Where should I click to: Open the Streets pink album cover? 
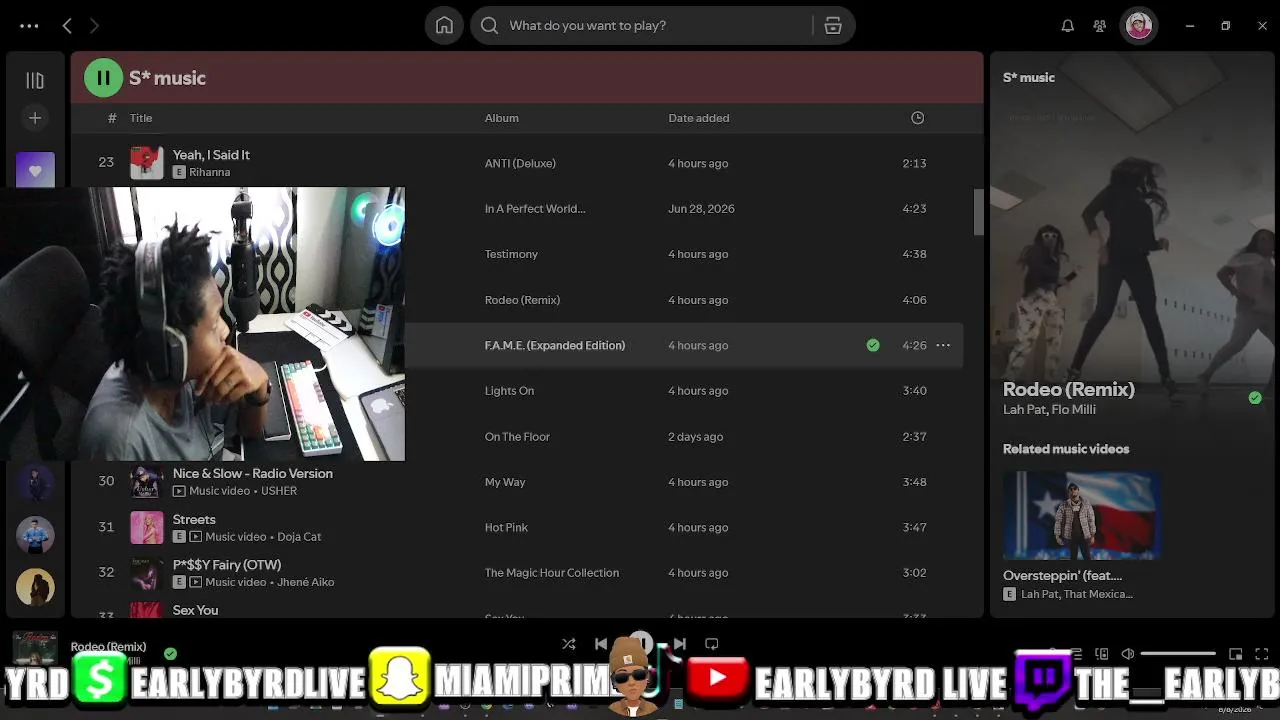147,528
